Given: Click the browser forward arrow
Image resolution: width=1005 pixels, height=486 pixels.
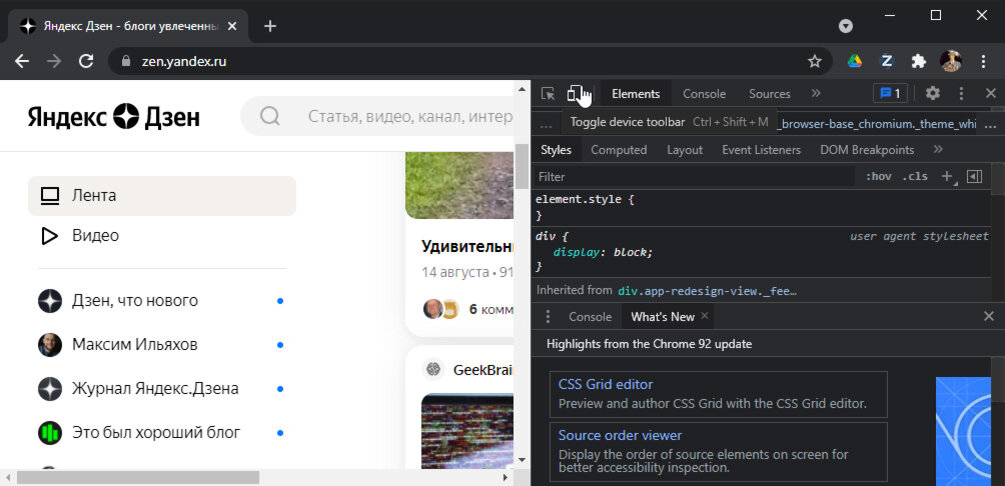Looking at the screenshot, I should 54,61.
